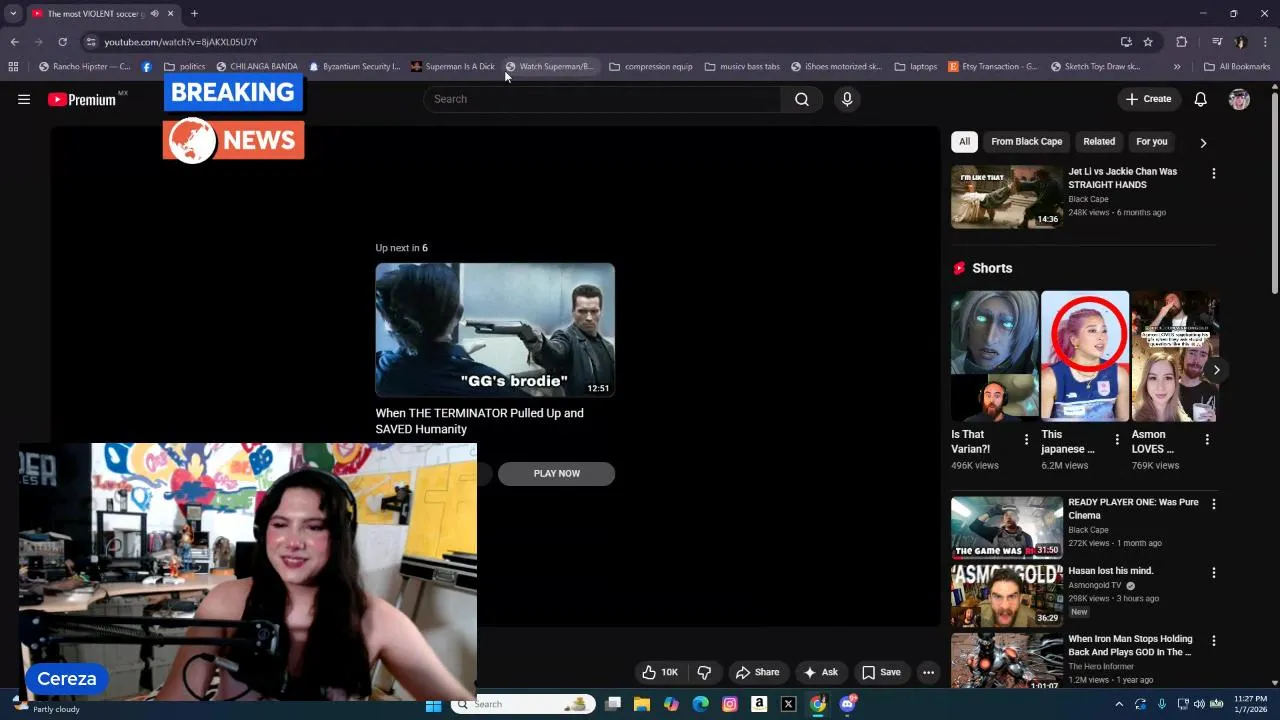Open the Hasan lost his mind thumbnail

point(1007,596)
